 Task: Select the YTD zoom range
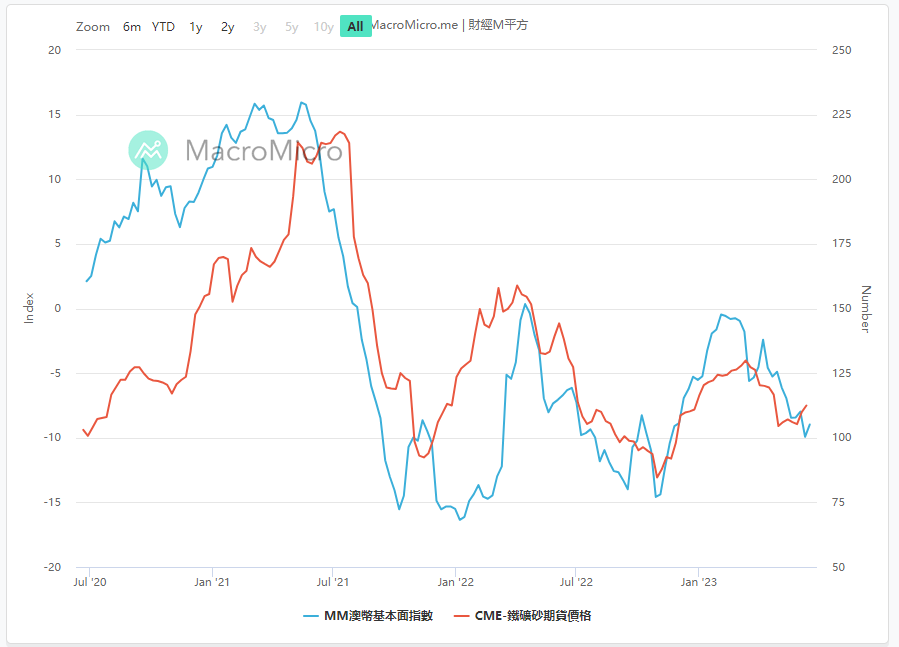163,27
